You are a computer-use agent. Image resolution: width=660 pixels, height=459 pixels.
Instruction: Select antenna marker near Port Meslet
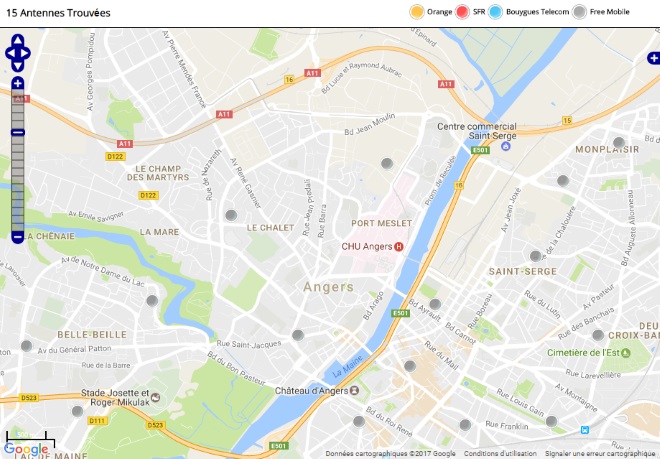[x=387, y=163]
